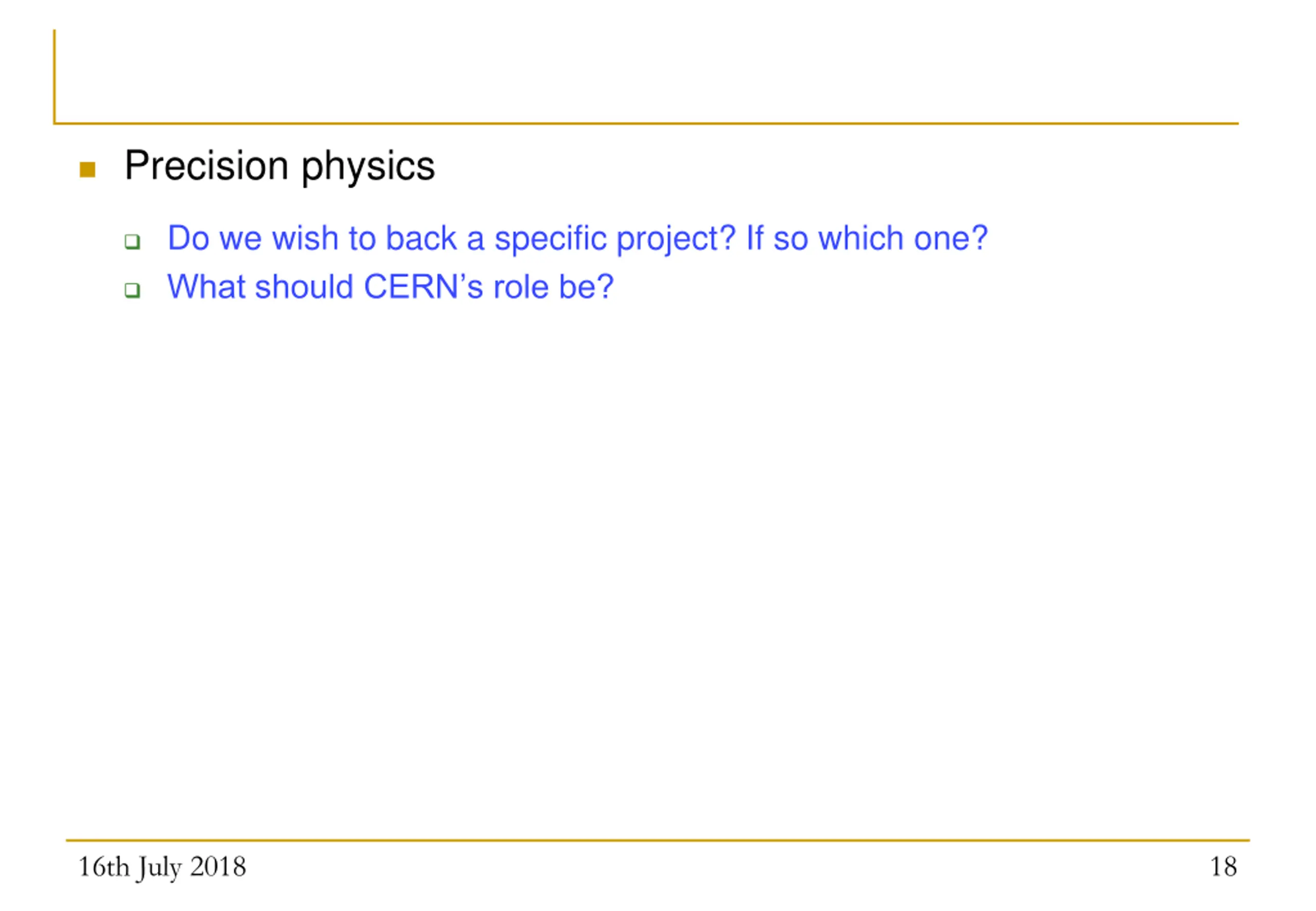
Task: Click the year "2018" in the footer
Action: click(x=218, y=866)
